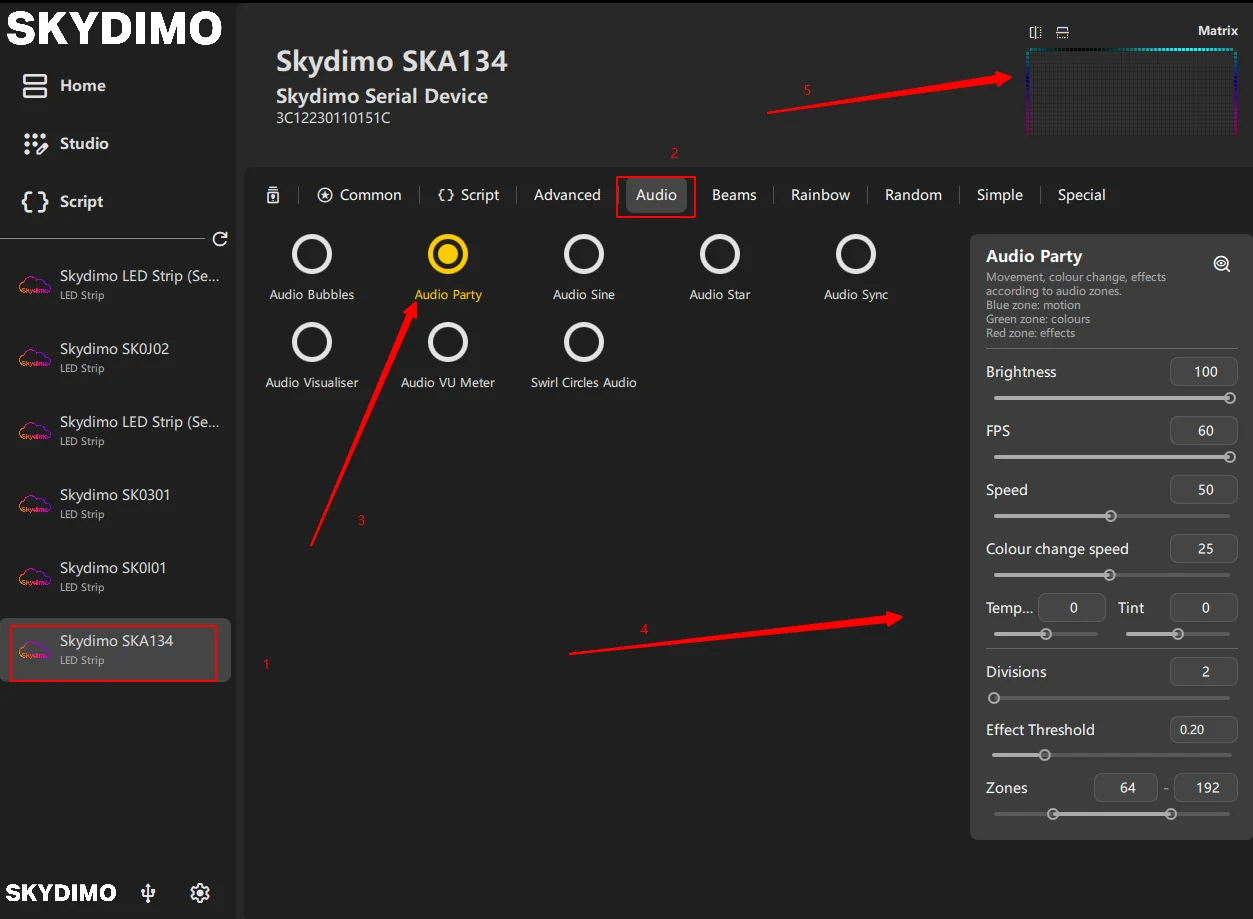Select the Audio Visualiser effect
The height and width of the screenshot is (919, 1253).
tap(312, 343)
